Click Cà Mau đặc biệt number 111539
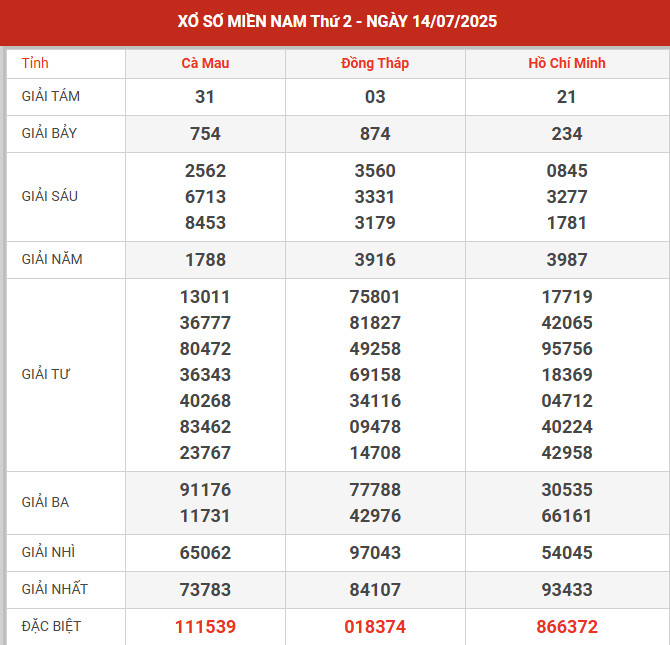The height and width of the screenshot is (645, 670). pyautogui.click(x=205, y=627)
